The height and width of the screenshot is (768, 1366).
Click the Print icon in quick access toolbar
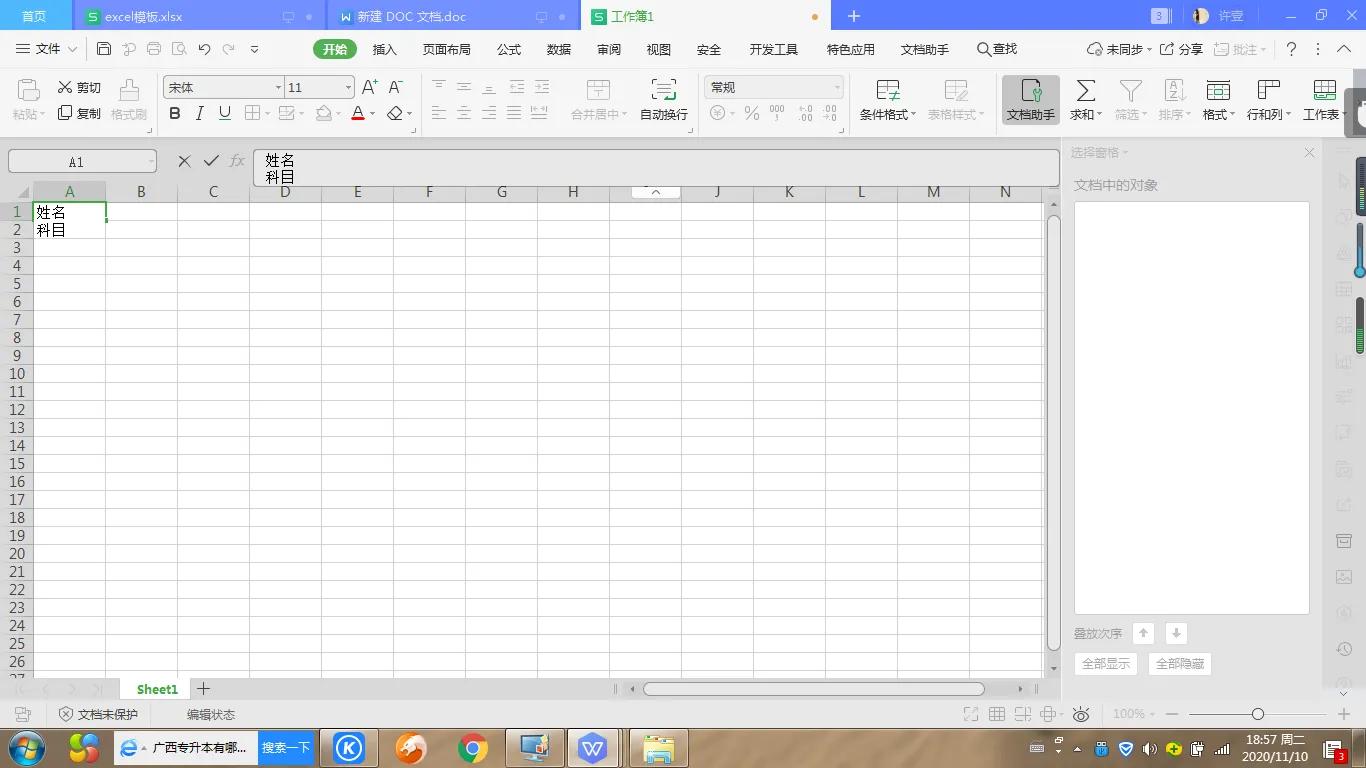154,49
